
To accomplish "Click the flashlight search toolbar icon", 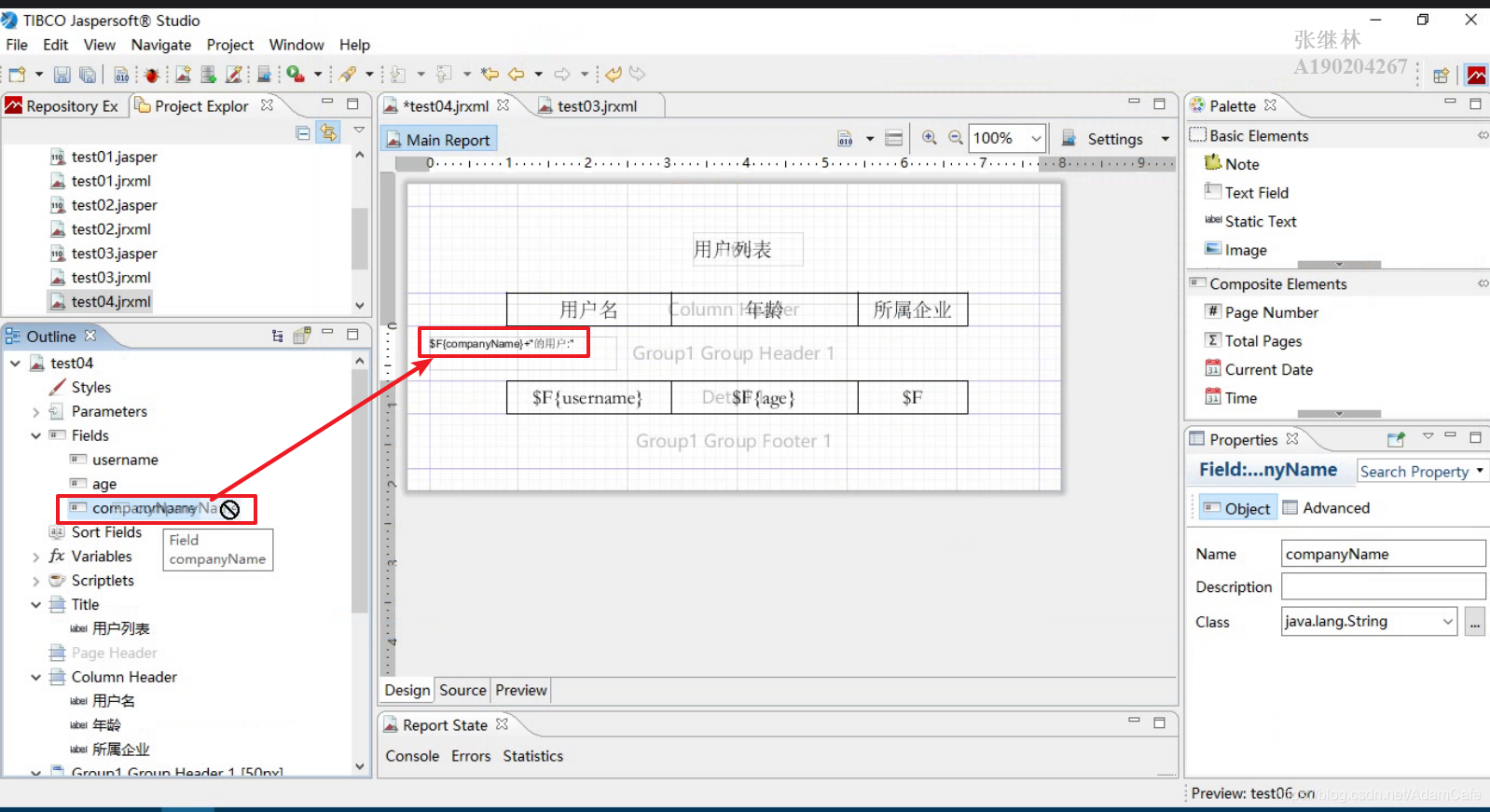I will coord(348,75).
